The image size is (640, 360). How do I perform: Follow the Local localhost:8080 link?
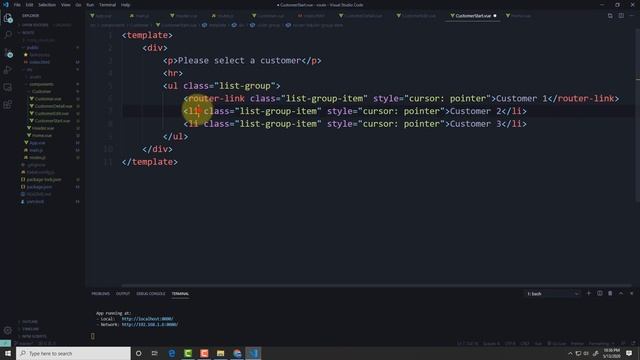147,319
